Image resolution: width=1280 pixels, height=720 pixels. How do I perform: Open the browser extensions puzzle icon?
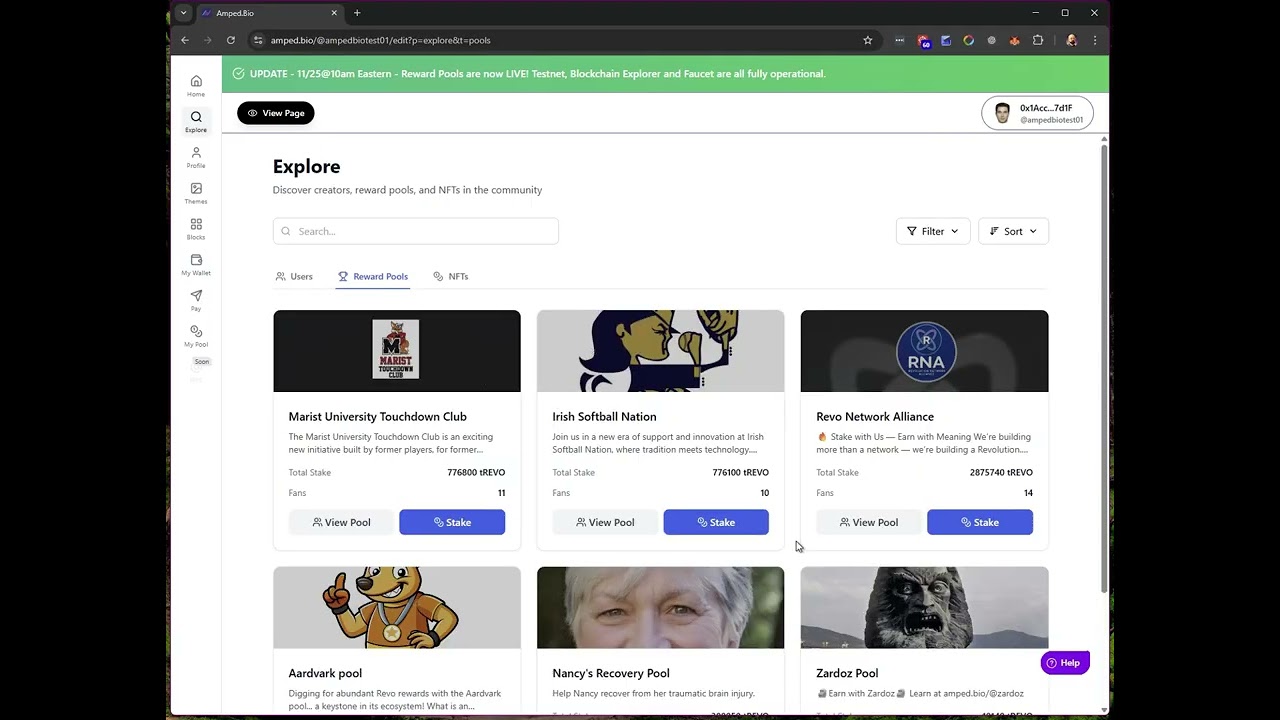pyautogui.click(x=1038, y=40)
